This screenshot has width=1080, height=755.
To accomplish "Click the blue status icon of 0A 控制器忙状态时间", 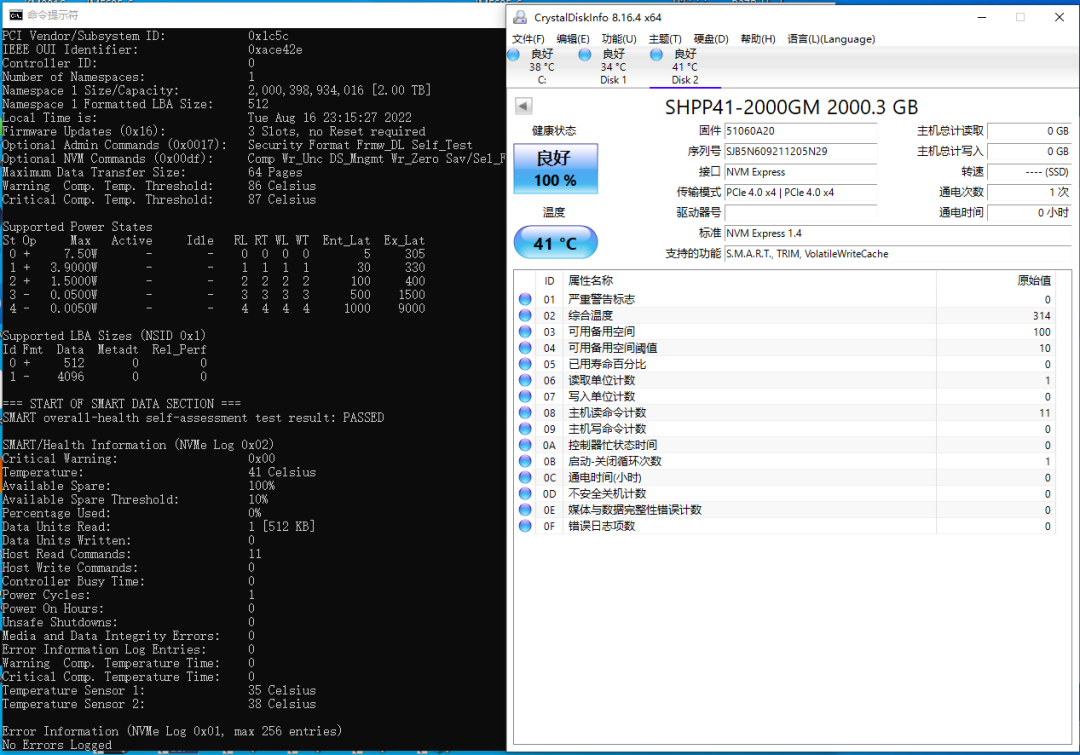I will click(x=525, y=445).
